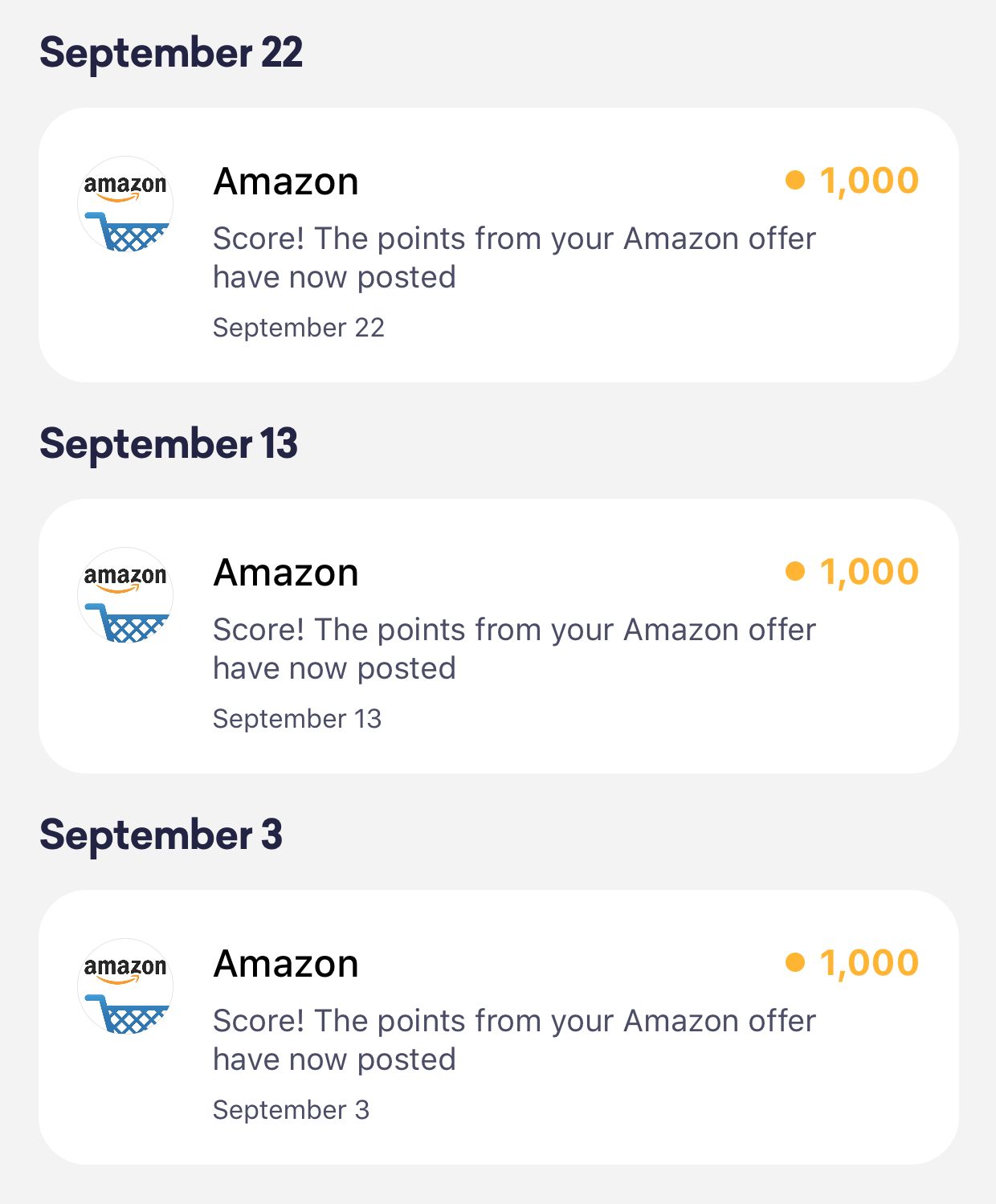The width and height of the screenshot is (996, 1204).
Task: Click the Amazon cart logo for September 13
Action: click(125, 596)
